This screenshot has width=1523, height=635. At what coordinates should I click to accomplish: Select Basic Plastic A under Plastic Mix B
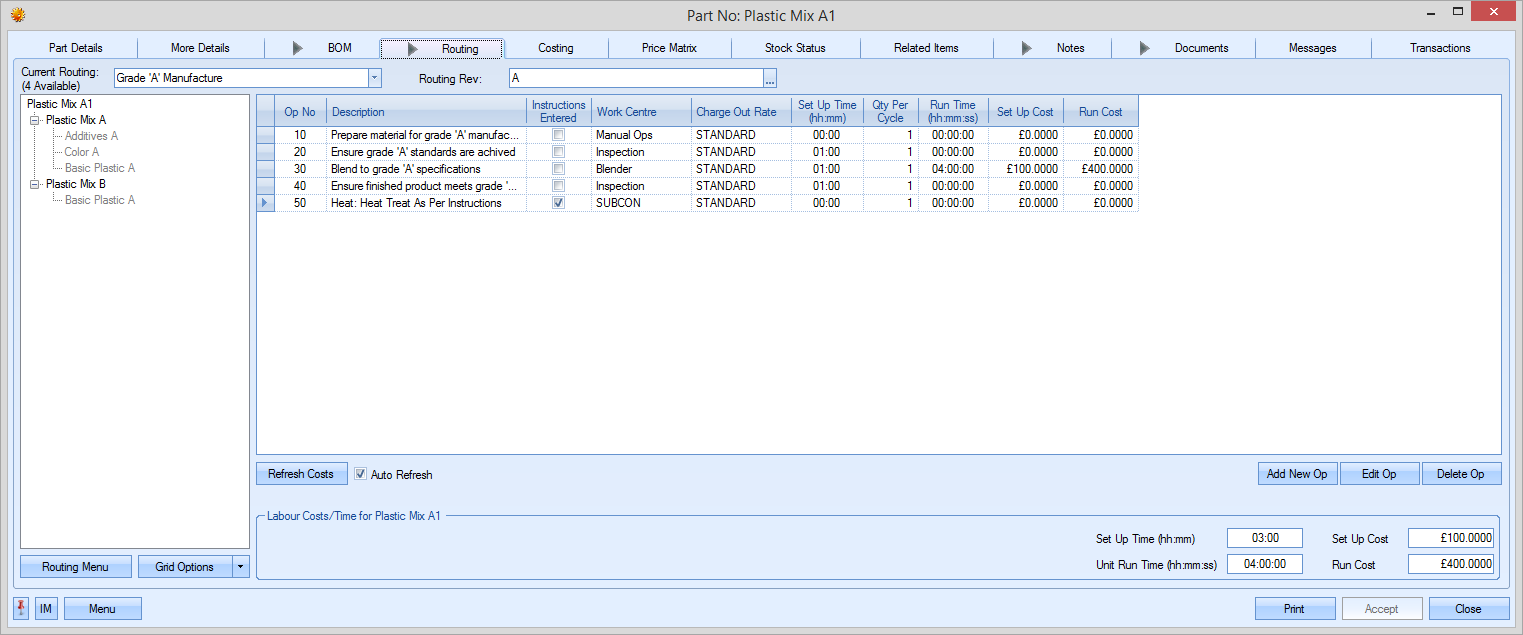99,200
